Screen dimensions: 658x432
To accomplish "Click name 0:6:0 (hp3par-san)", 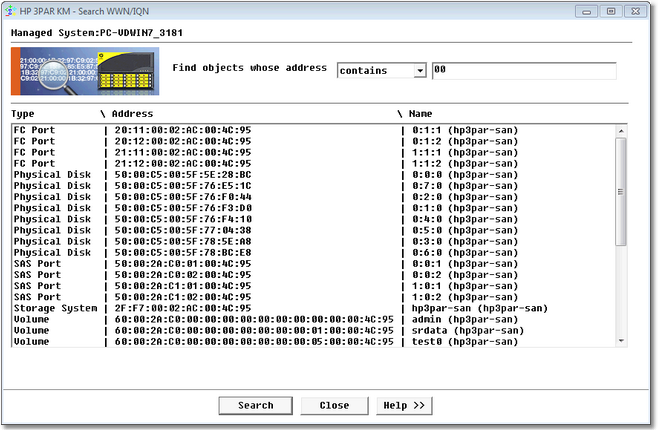I will [x=465, y=253].
